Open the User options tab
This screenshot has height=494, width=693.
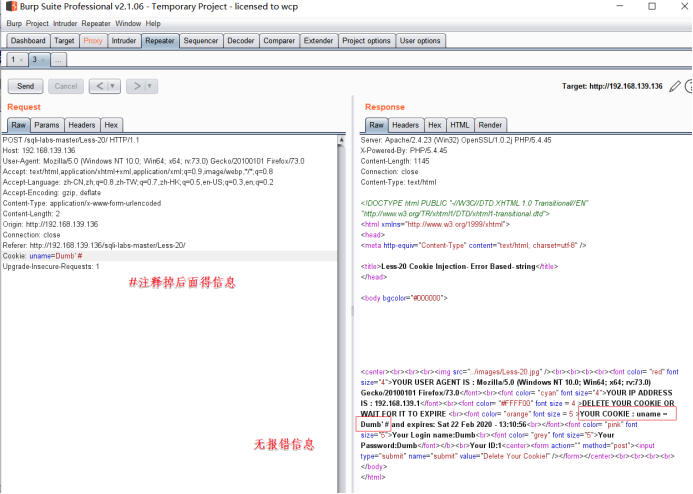(420, 41)
